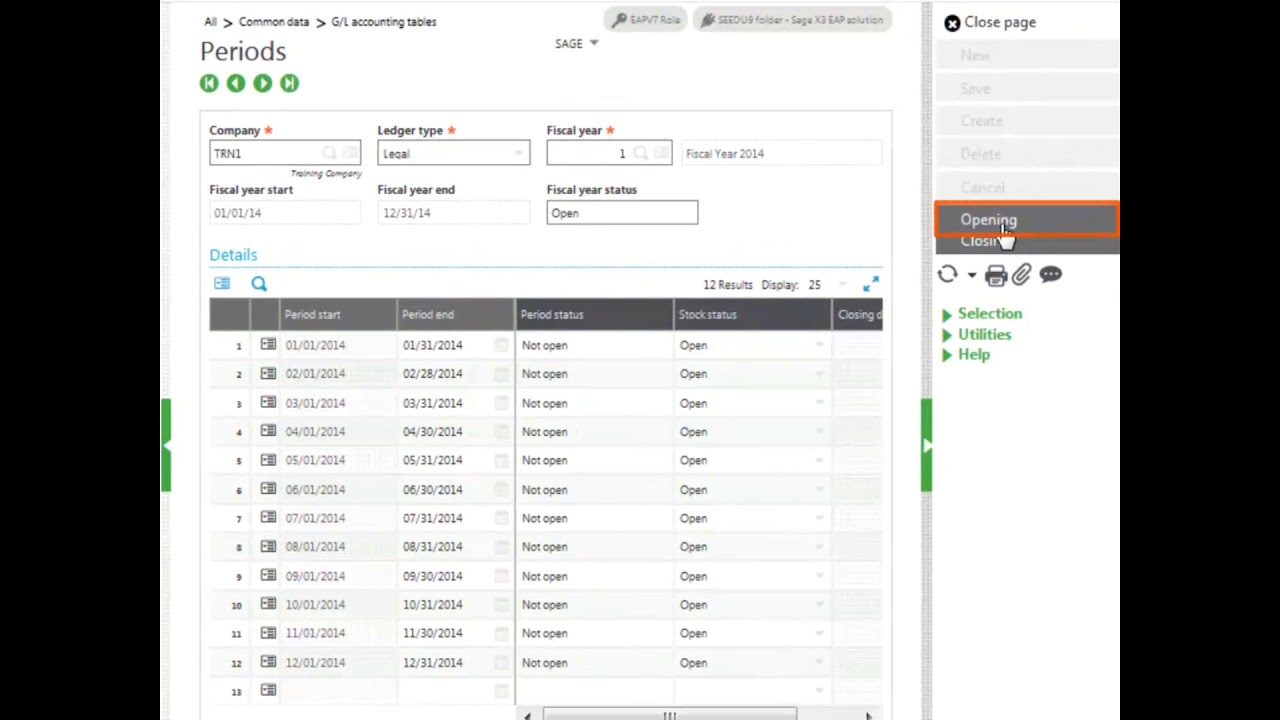Click the printer icon
The width and height of the screenshot is (1280, 720).
996,275
